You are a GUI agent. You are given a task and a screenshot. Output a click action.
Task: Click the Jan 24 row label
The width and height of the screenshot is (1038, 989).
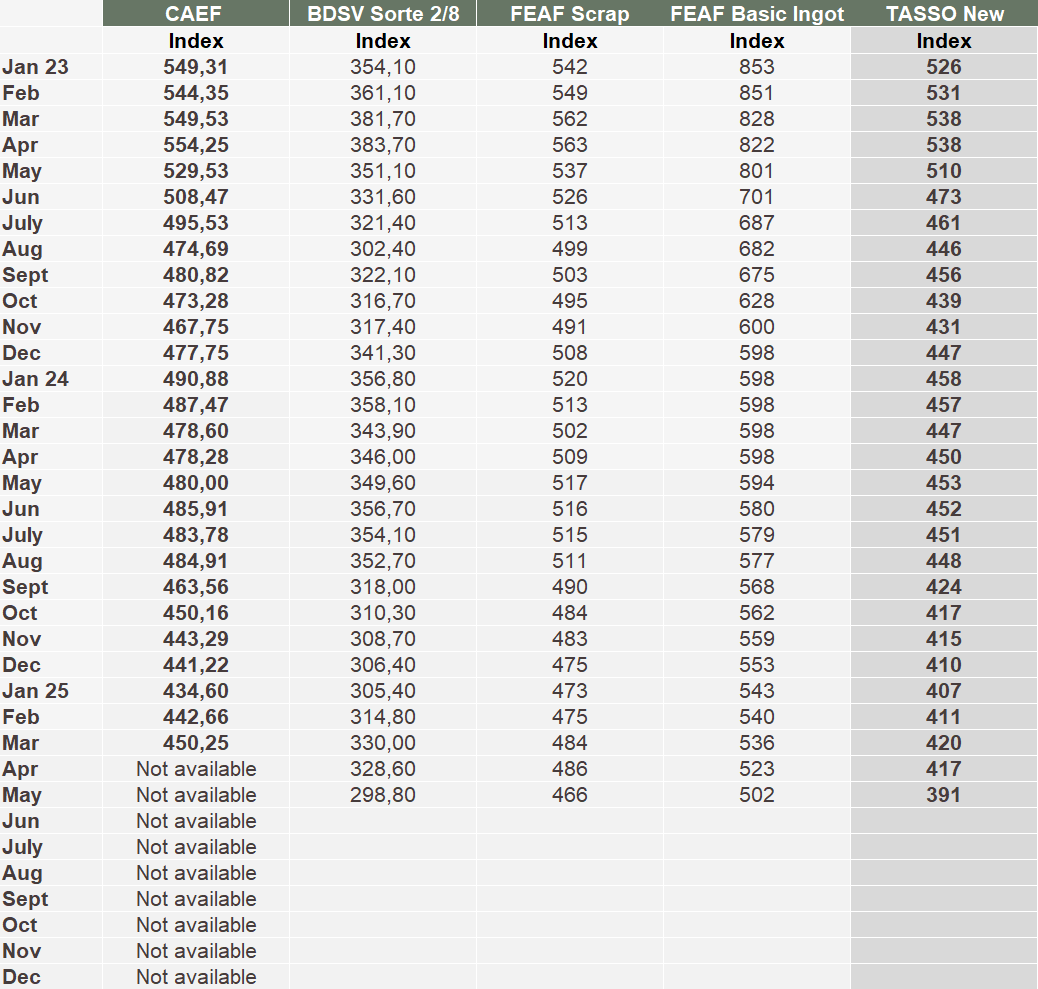(35, 379)
